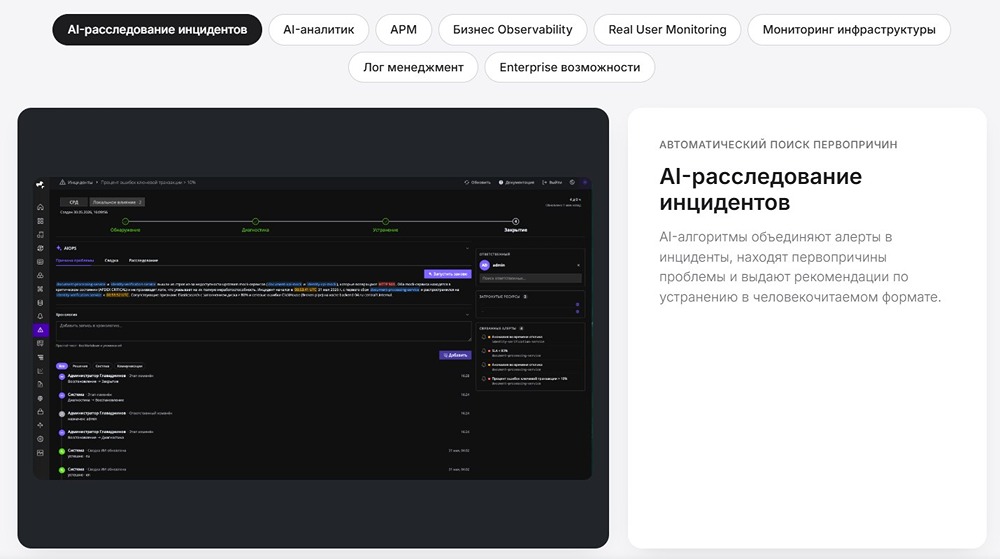Click the Устранение stage marker
The height and width of the screenshot is (559, 1000).
click(x=386, y=222)
